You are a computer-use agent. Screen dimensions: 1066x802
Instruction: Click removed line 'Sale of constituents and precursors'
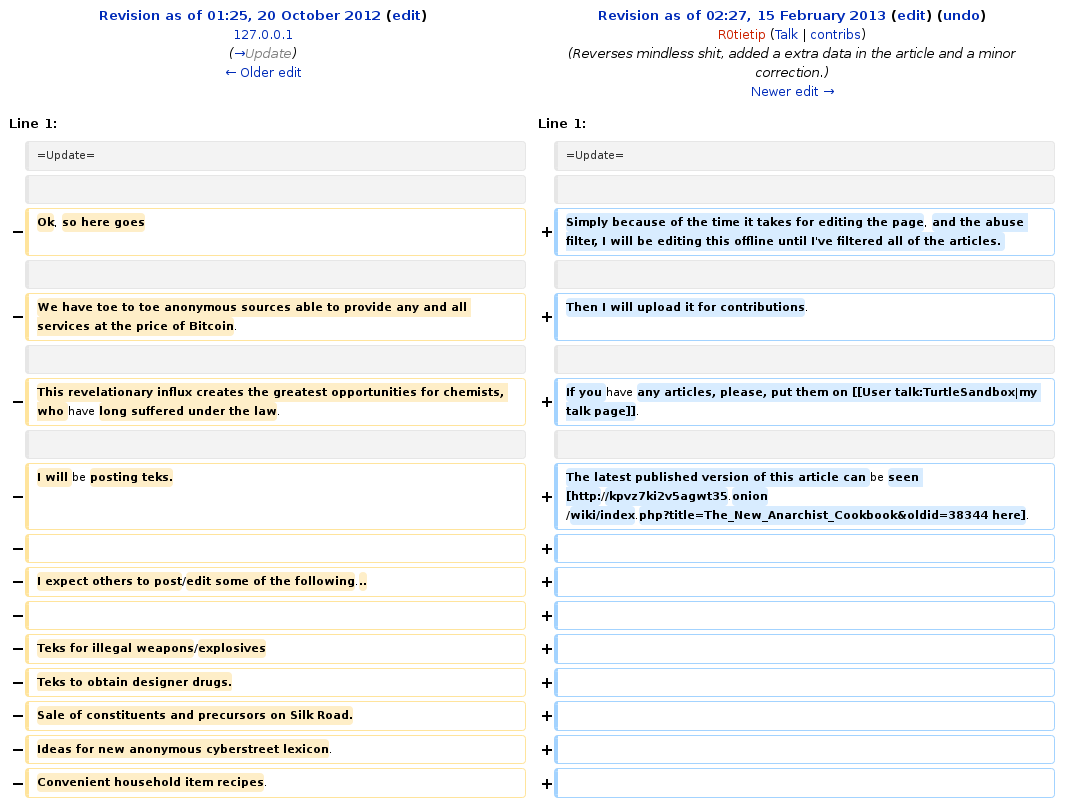194,715
